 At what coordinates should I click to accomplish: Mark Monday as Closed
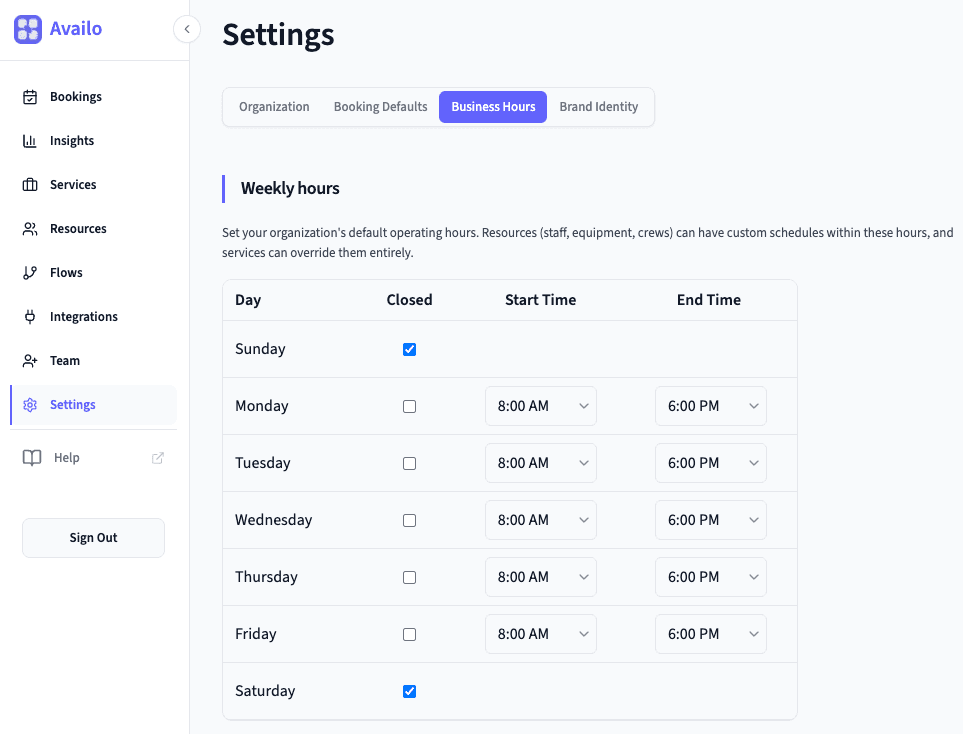pyautogui.click(x=409, y=406)
